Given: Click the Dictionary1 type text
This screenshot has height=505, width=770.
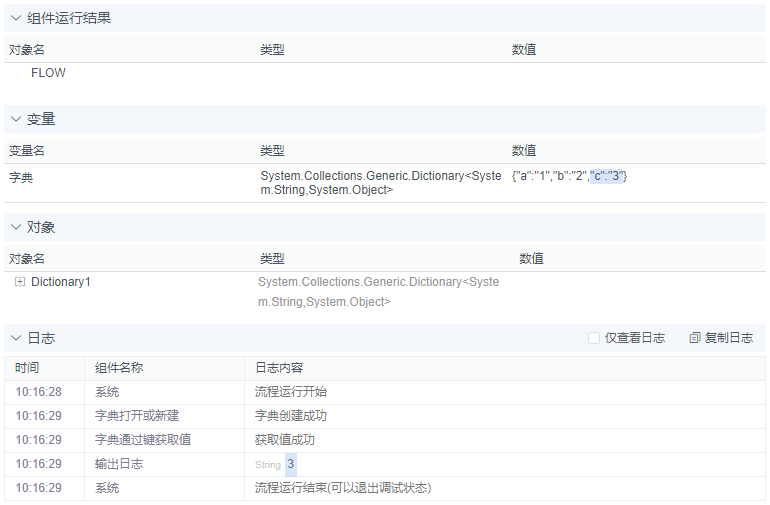Looking at the screenshot, I should pos(378,291).
